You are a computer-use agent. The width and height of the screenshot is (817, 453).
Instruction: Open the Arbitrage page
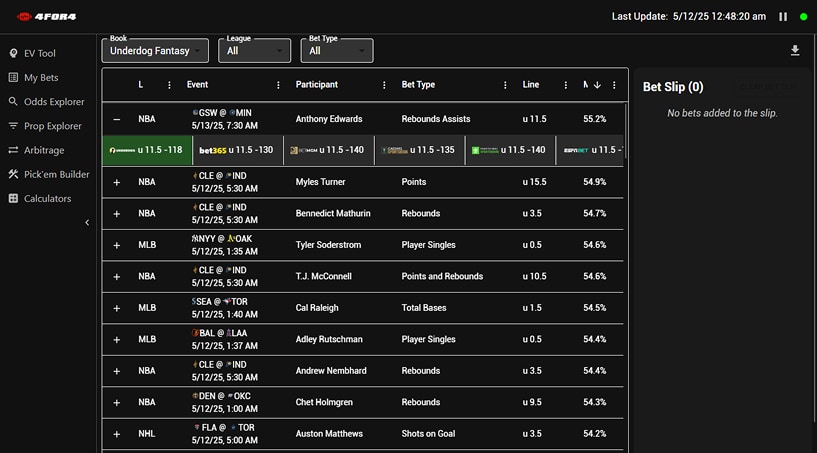tap(36, 150)
